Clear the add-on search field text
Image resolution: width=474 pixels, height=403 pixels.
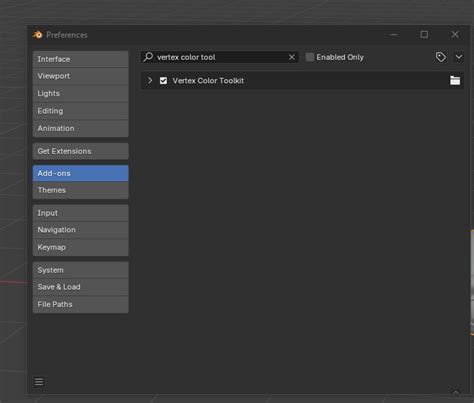(292, 57)
